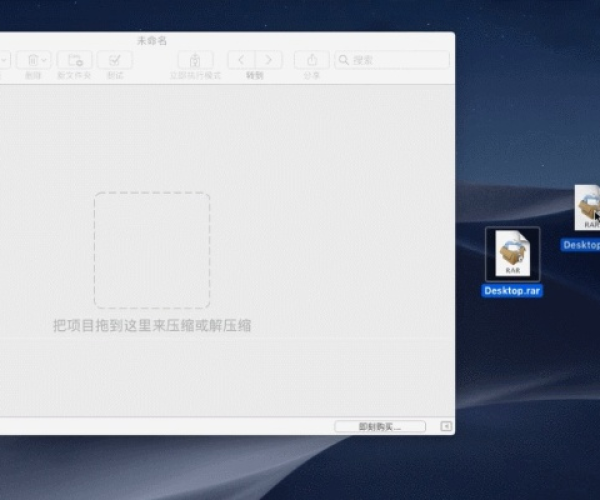Click the test archive checkmark icon
Image resolution: width=600 pixels, height=500 pixels.
(115, 60)
